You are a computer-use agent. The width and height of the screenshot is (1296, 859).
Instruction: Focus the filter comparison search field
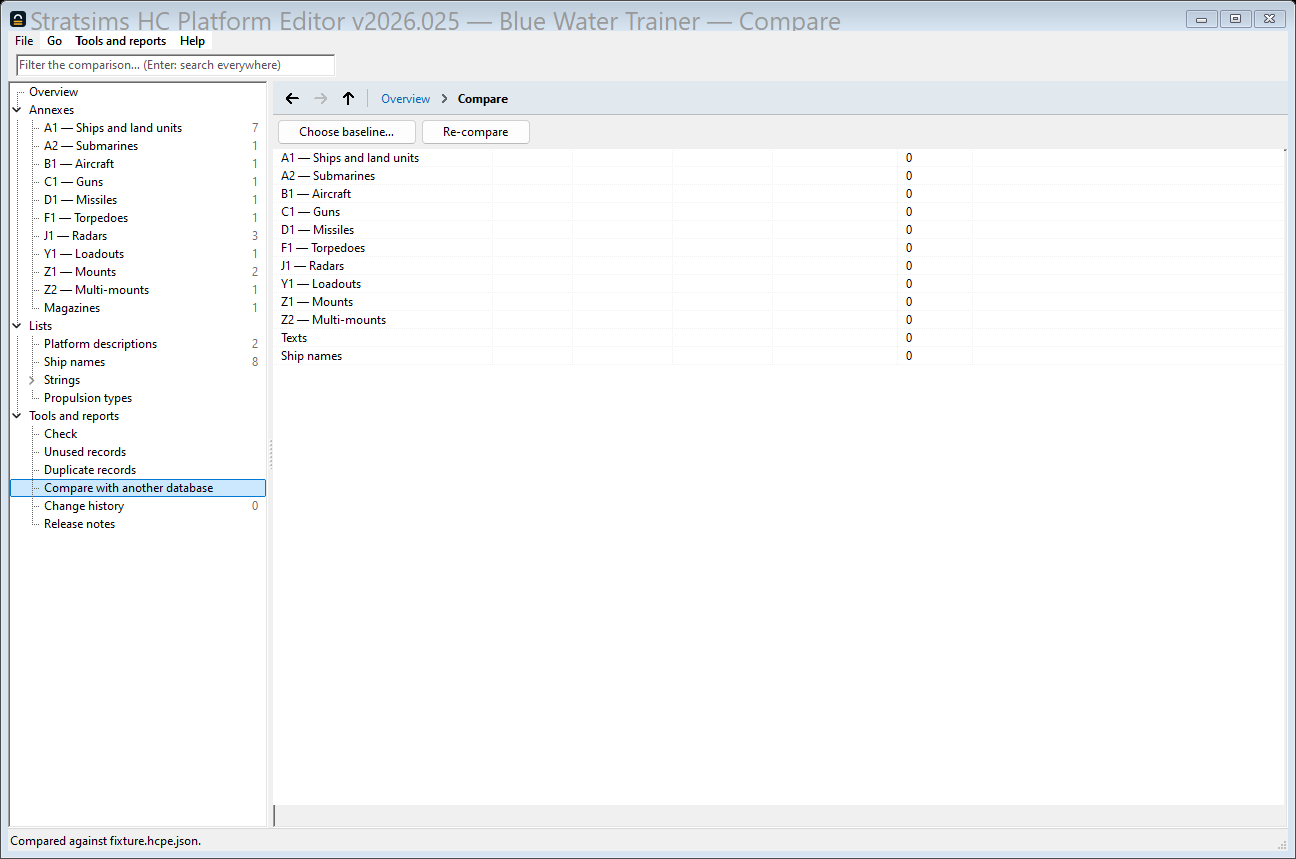(x=176, y=65)
